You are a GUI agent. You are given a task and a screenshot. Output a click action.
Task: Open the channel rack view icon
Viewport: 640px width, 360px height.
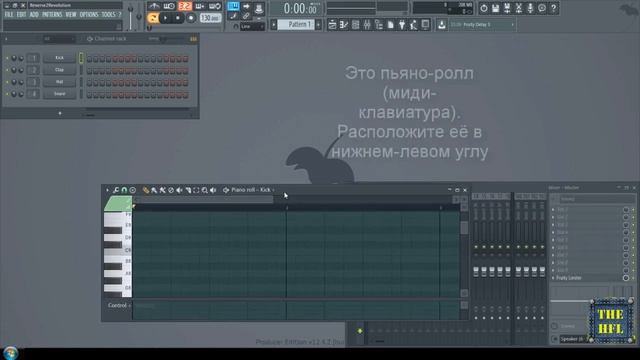[356, 25]
